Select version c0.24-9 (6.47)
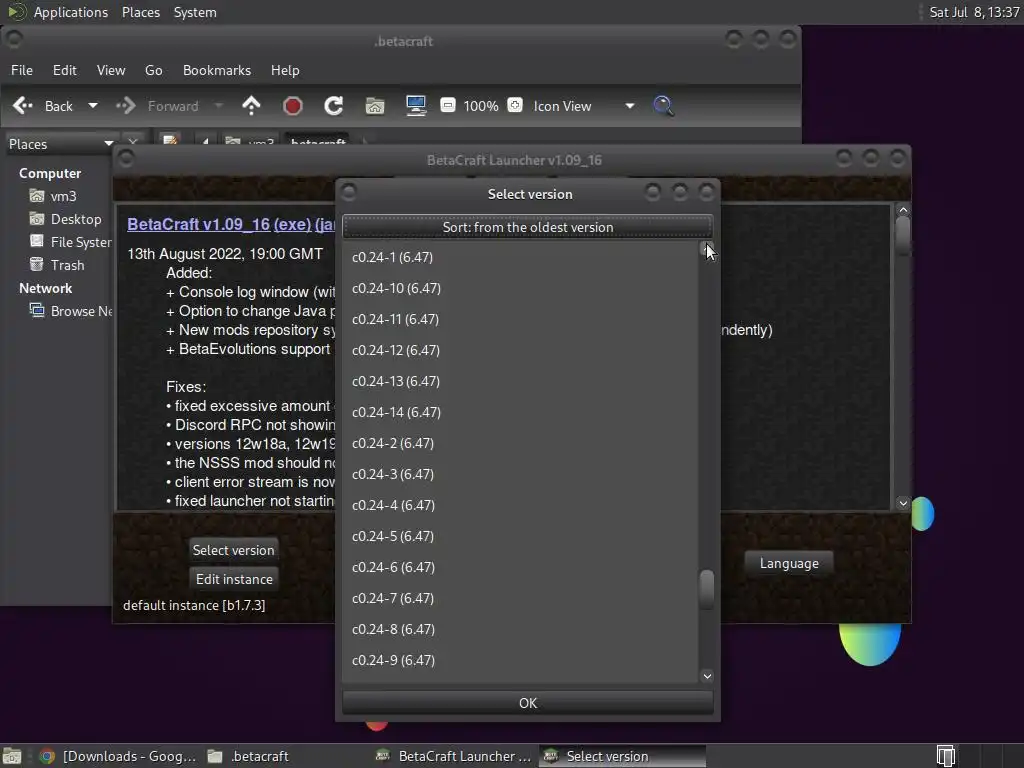The width and height of the screenshot is (1024, 768). pyautogui.click(x=520, y=660)
